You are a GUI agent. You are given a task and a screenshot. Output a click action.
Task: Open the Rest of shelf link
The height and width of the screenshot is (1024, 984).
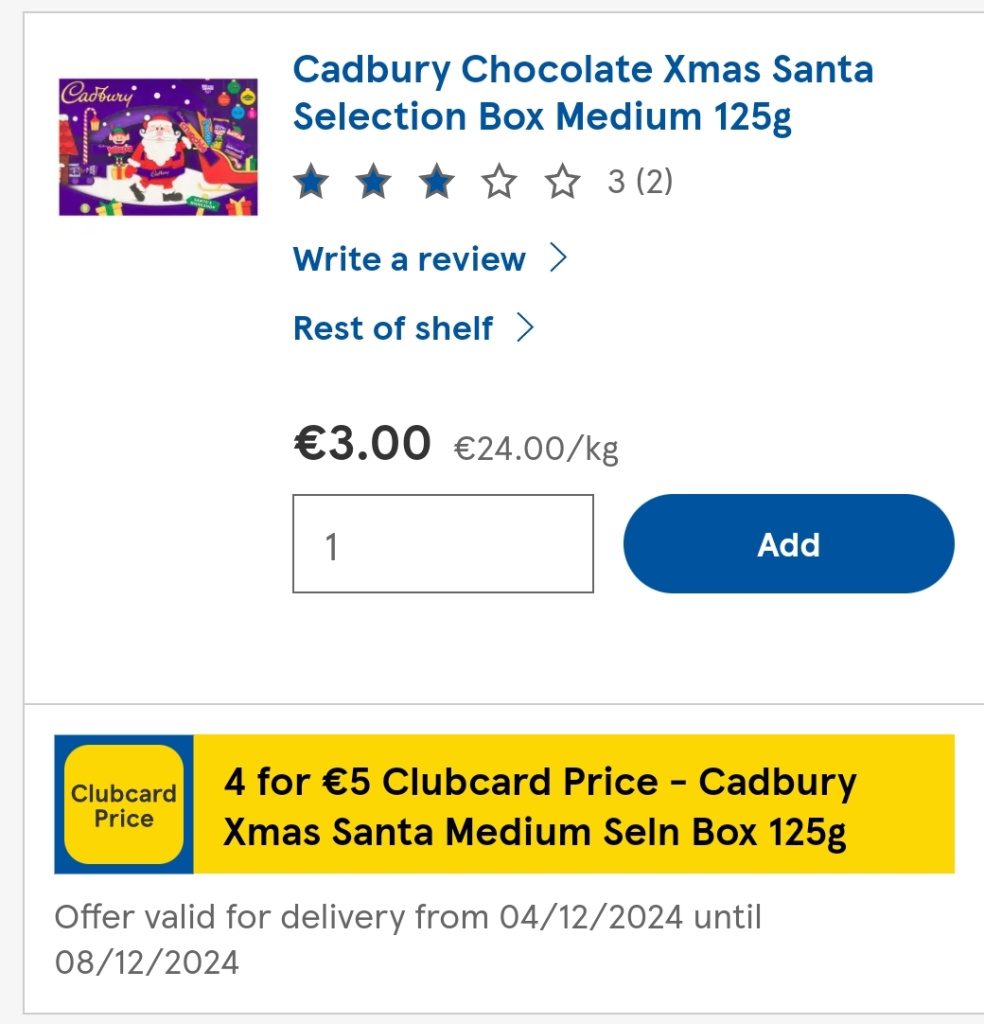point(393,328)
